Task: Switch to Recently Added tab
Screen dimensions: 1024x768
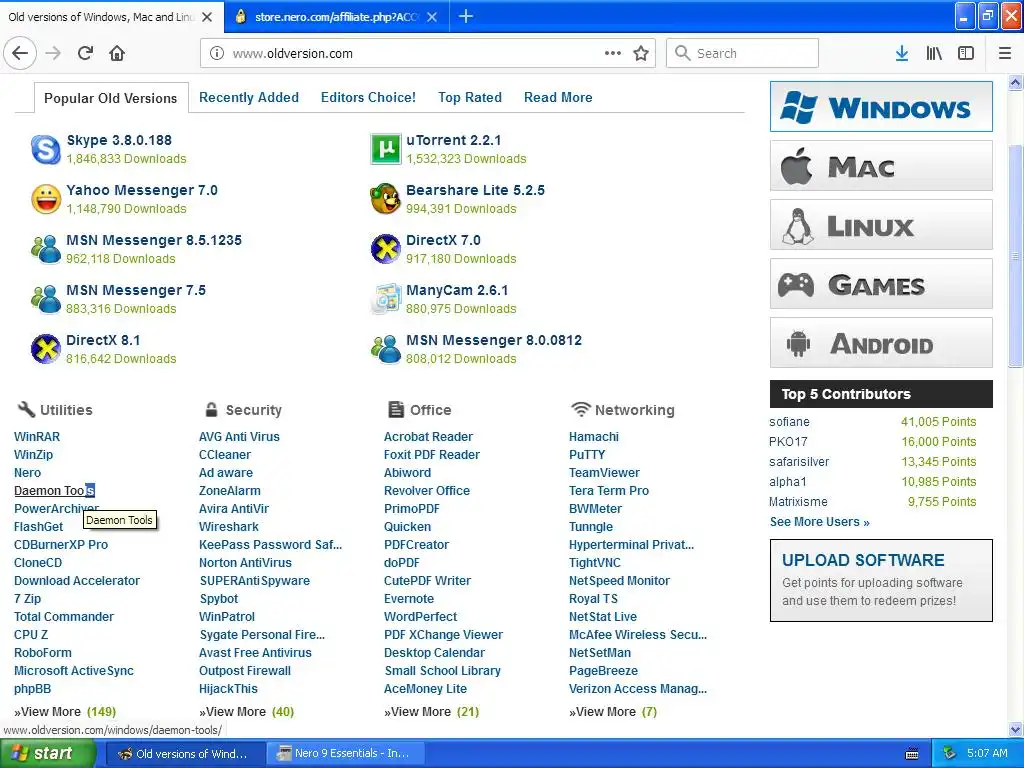Action: pyautogui.click(x=249, y=97)
